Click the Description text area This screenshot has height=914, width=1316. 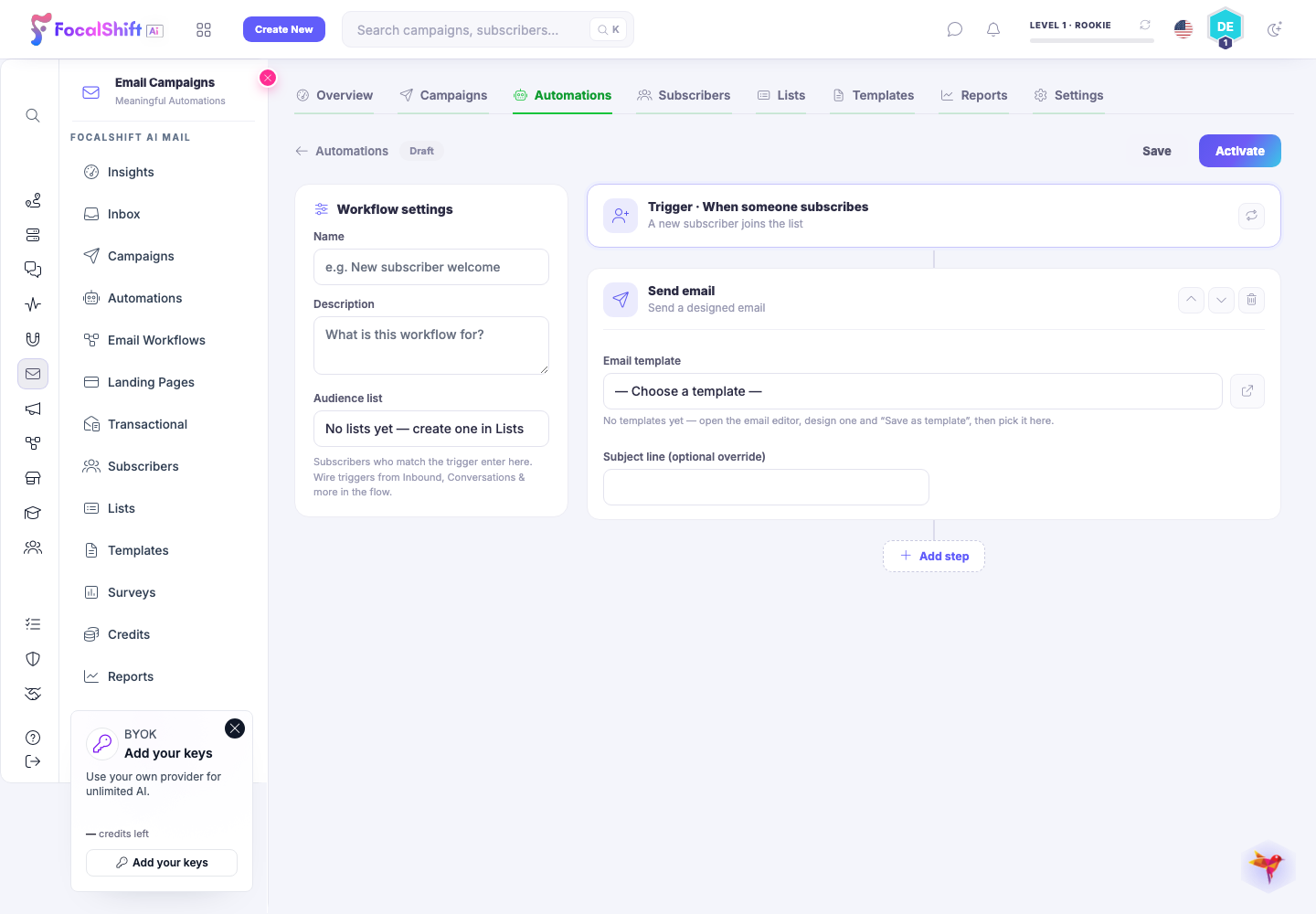pos(431,345)
